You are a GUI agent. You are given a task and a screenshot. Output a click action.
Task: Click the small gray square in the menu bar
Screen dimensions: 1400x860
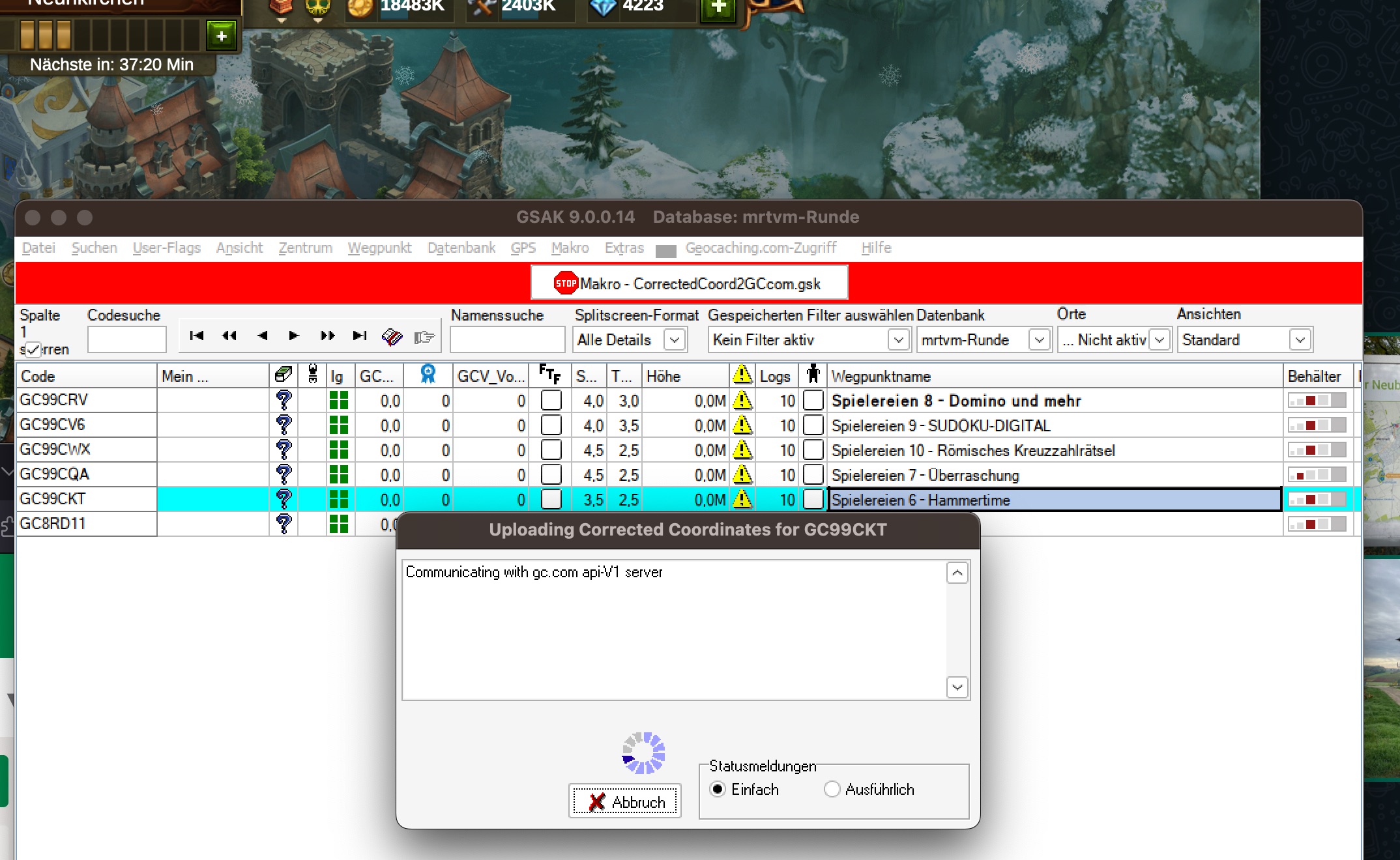[x=665, y=250]
